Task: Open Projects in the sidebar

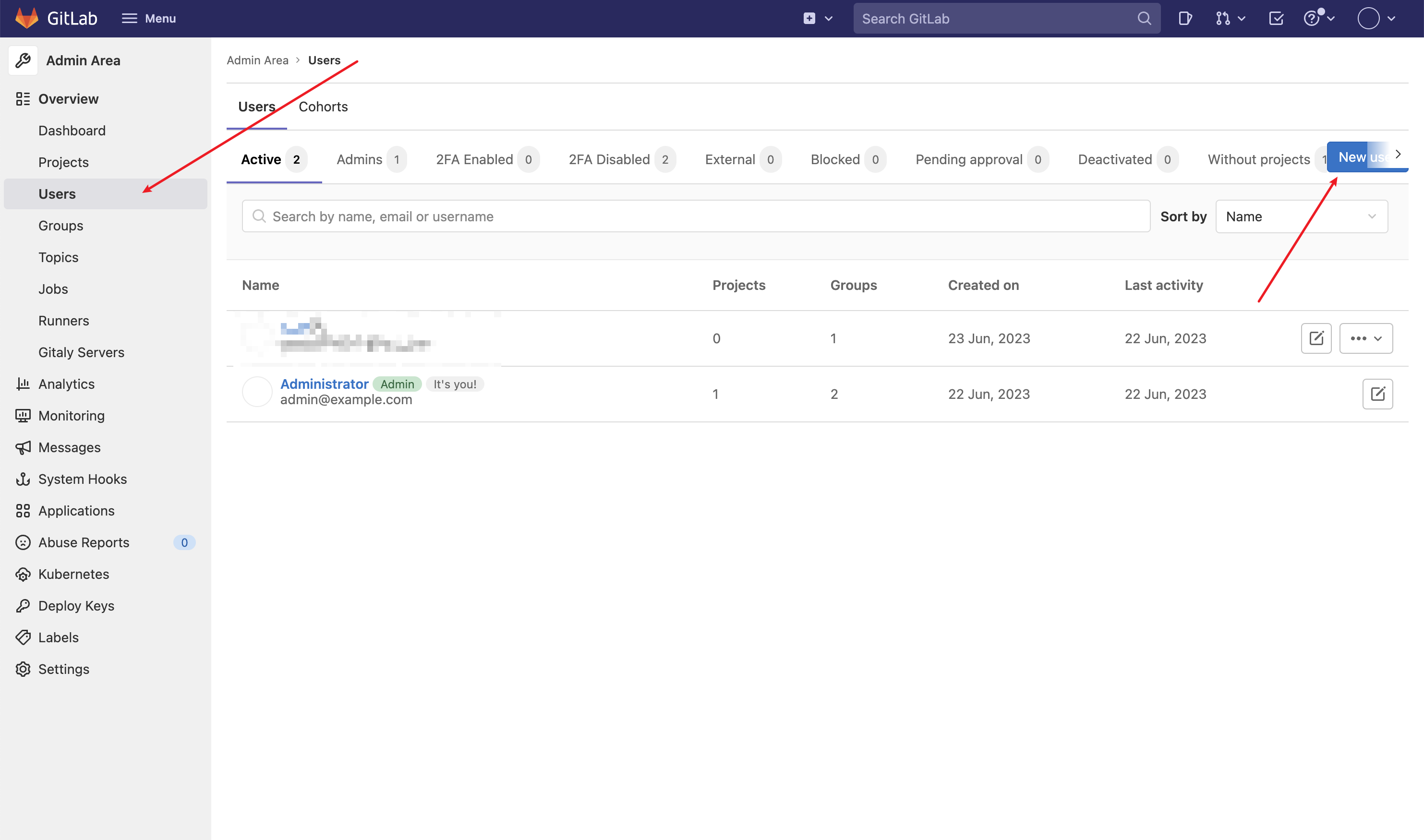Action: (x=63, y=162)
